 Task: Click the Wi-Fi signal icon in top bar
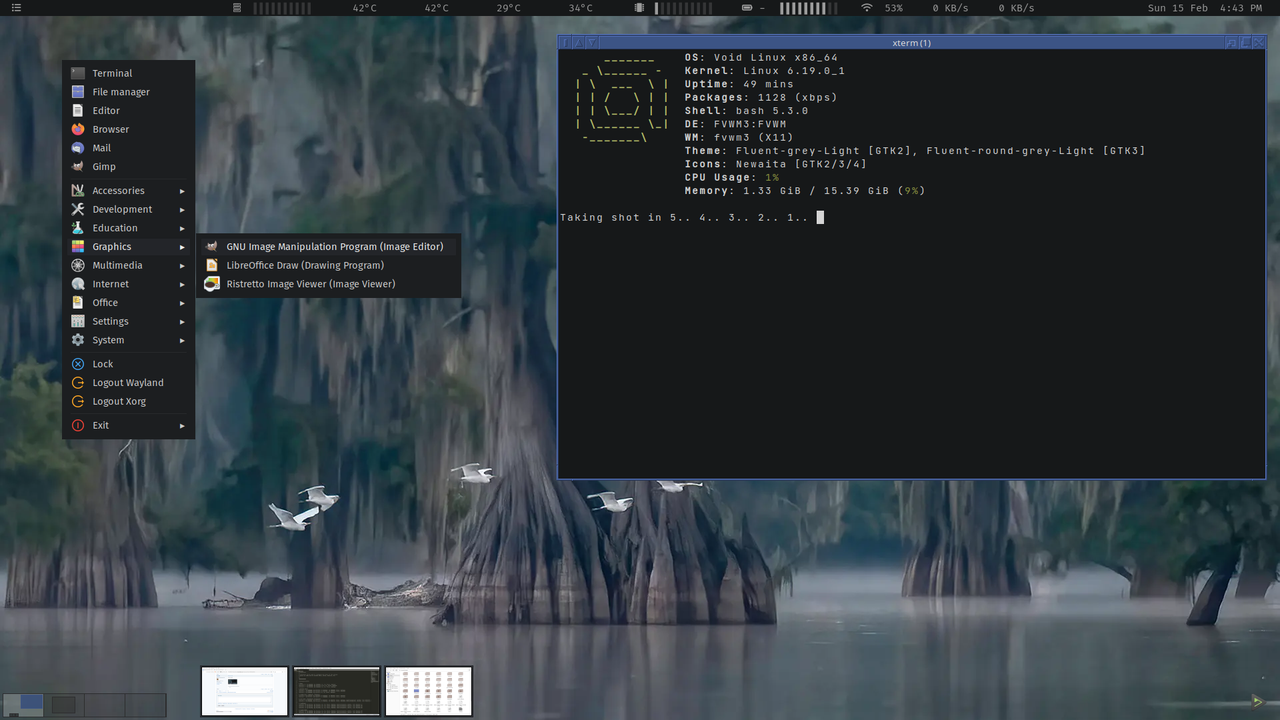coord(866,8)
